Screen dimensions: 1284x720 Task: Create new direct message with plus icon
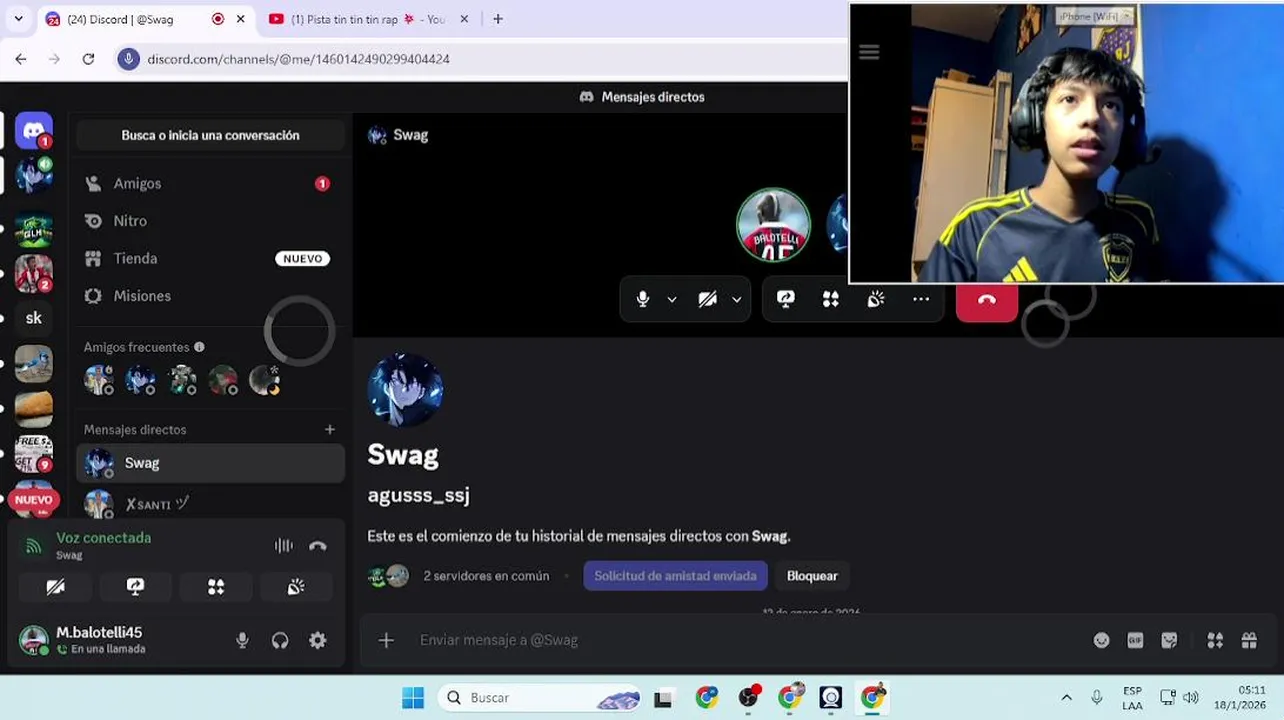tap(330, 429)
